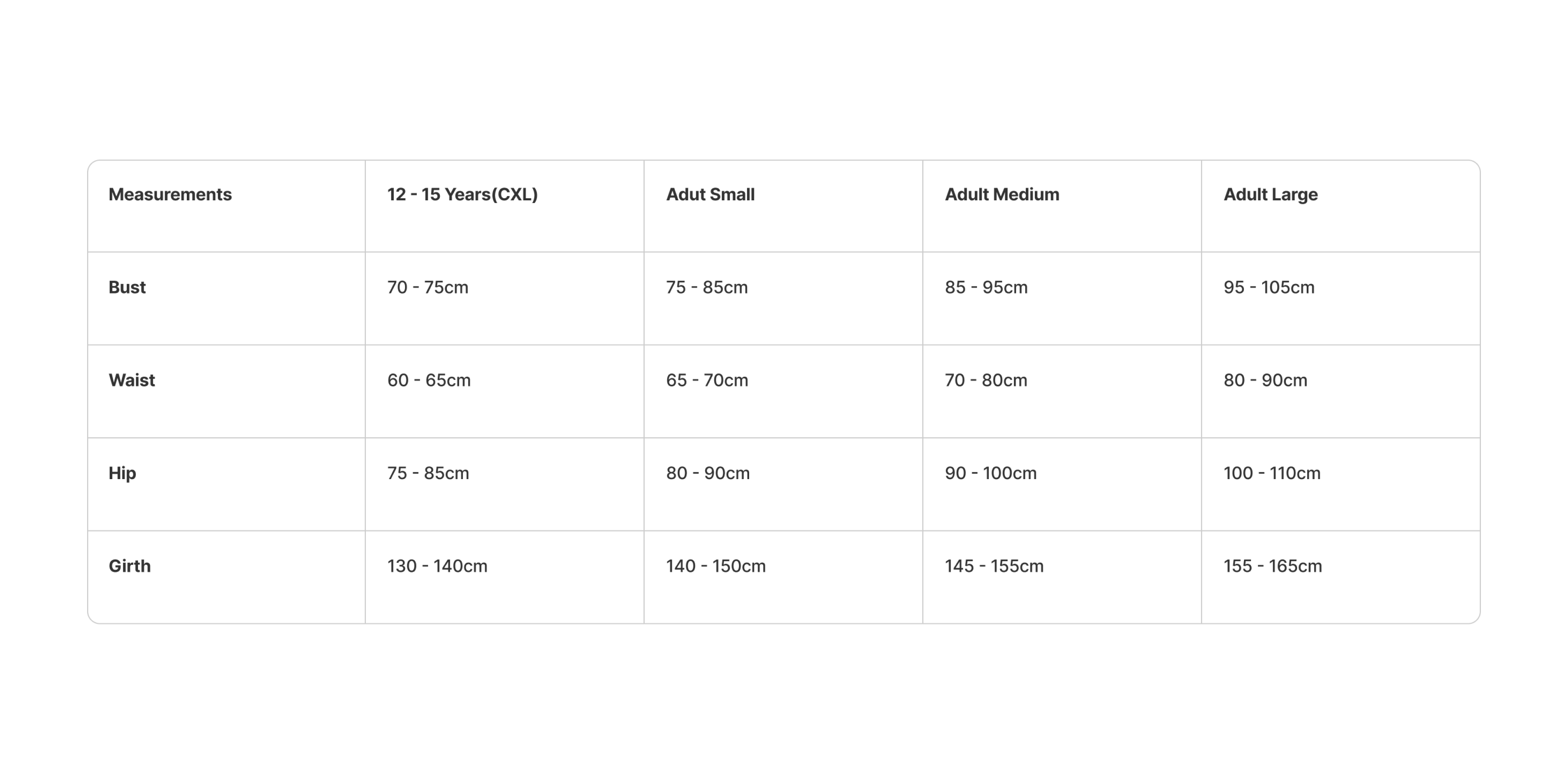The width and height of the screenshot is (1568, 784).
Task: Click the Adult Medium column header
Action: coord(1001,195)
